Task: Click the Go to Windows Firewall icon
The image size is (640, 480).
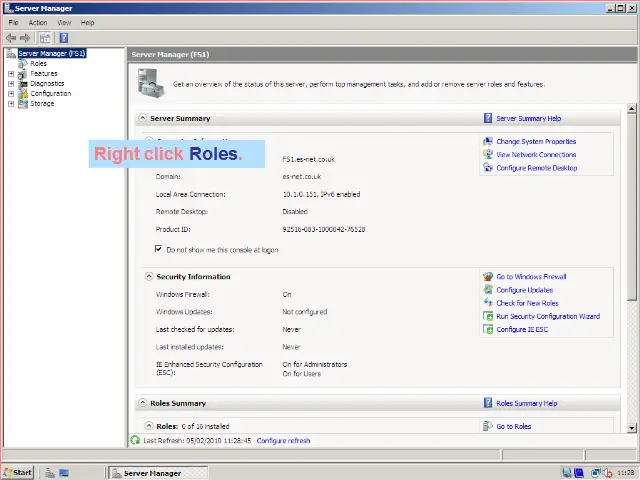Action: [488, 277]
